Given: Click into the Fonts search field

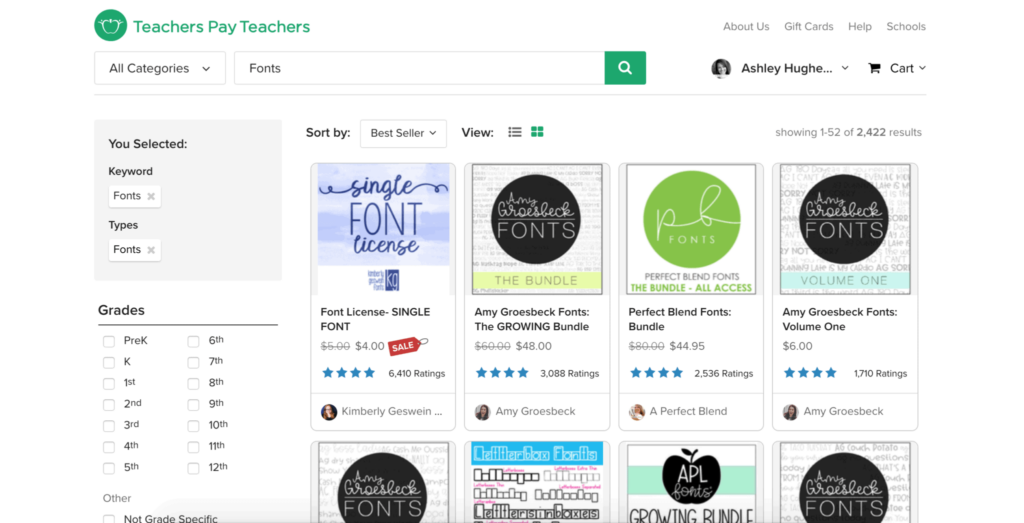Looking at the screenshot, I should (x=419, y=68).
